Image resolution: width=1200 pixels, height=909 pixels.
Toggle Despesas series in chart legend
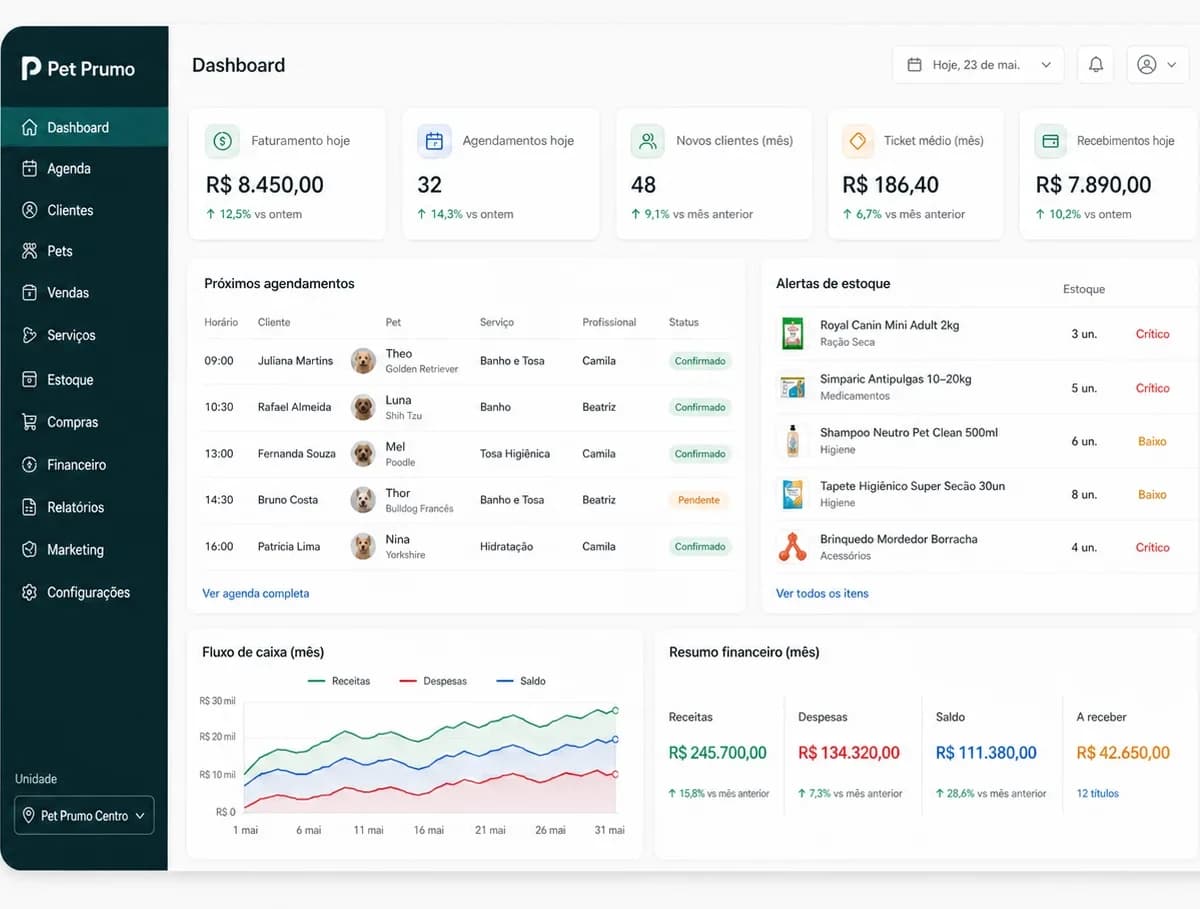[x=433, y=681]
